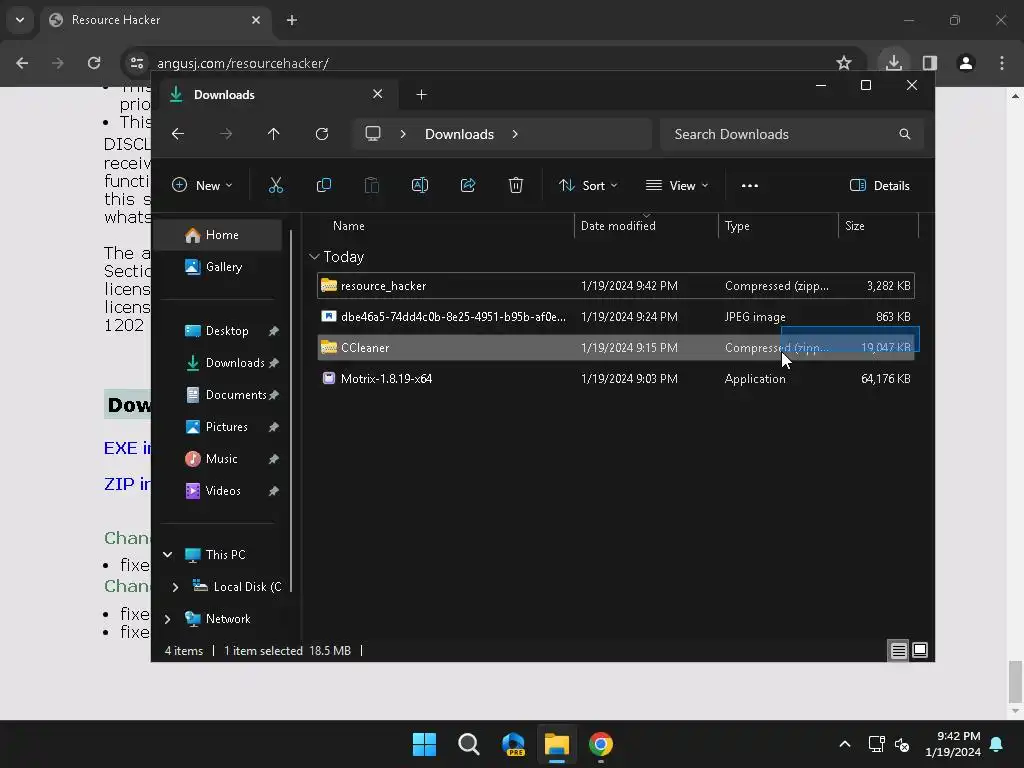Close the Downloads Explorer tab
The width and height of the screenshot is (1024, 768).
(x=377, y=94)
